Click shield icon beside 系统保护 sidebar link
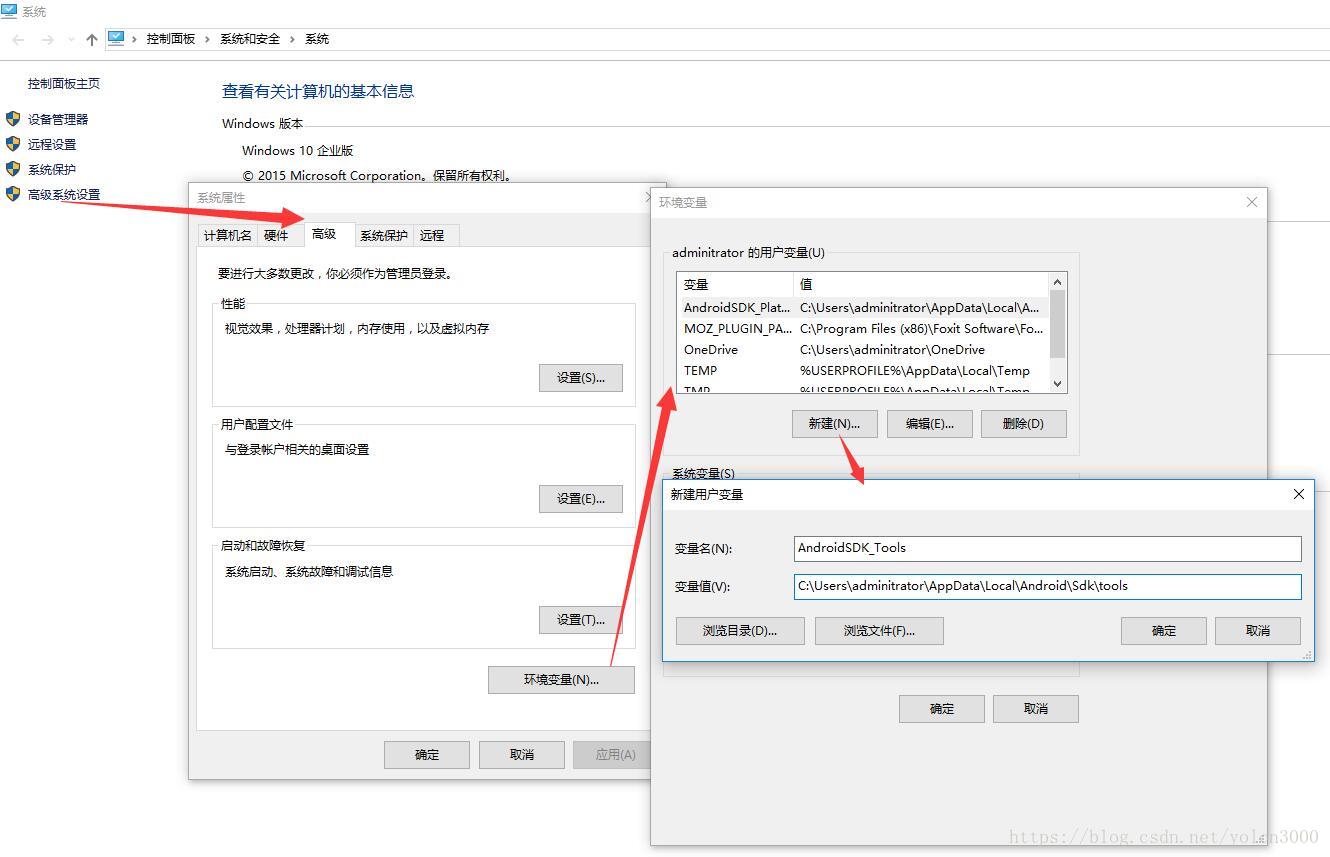The image size is (1330, 857). click(x=13, y=168)
